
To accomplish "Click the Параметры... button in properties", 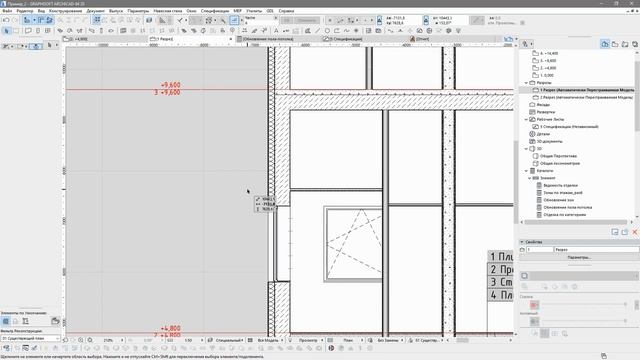I will 579,258.
